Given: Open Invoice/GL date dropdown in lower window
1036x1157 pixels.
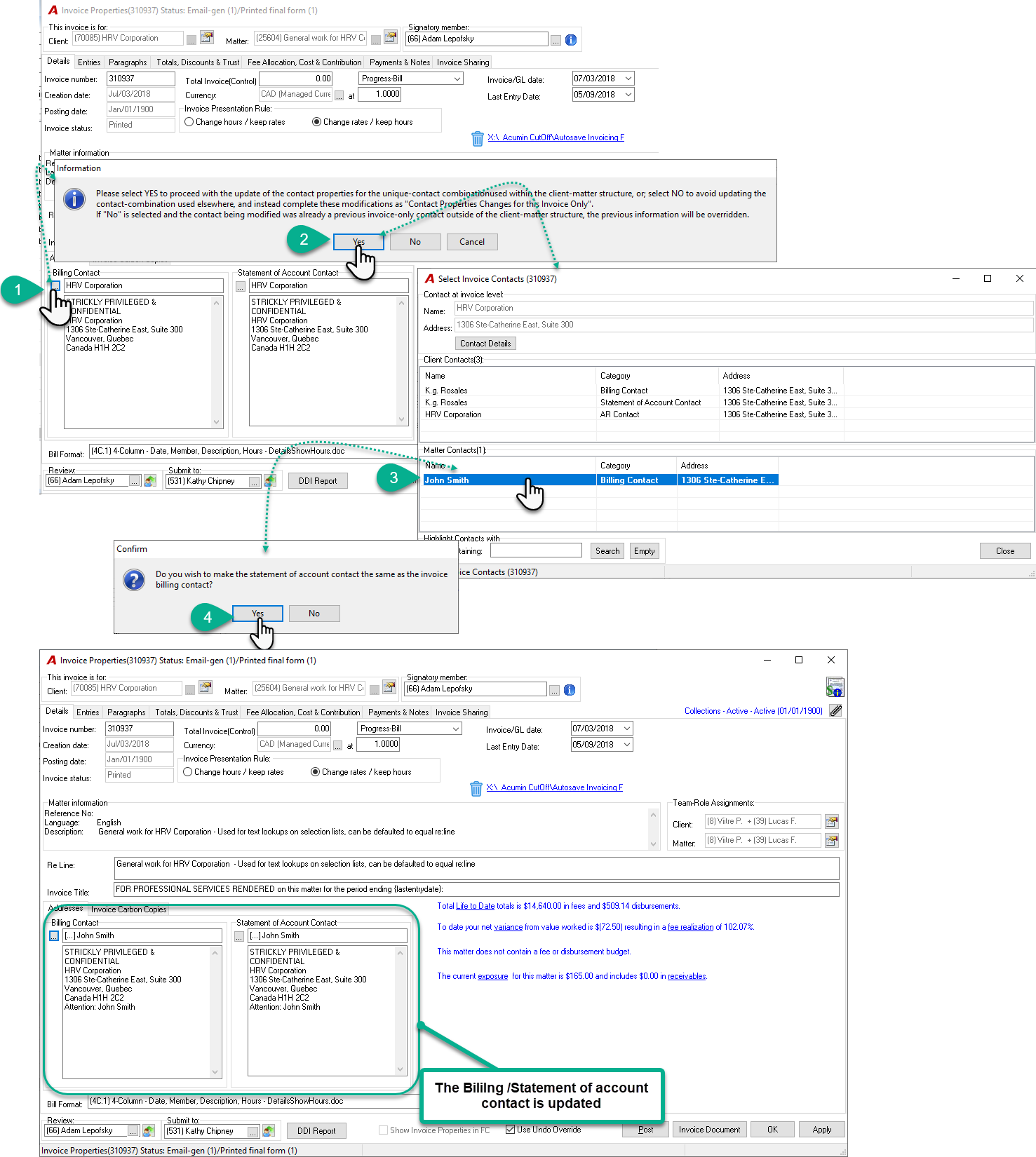Looking at the screenshot, I should (x=627, y=729).
